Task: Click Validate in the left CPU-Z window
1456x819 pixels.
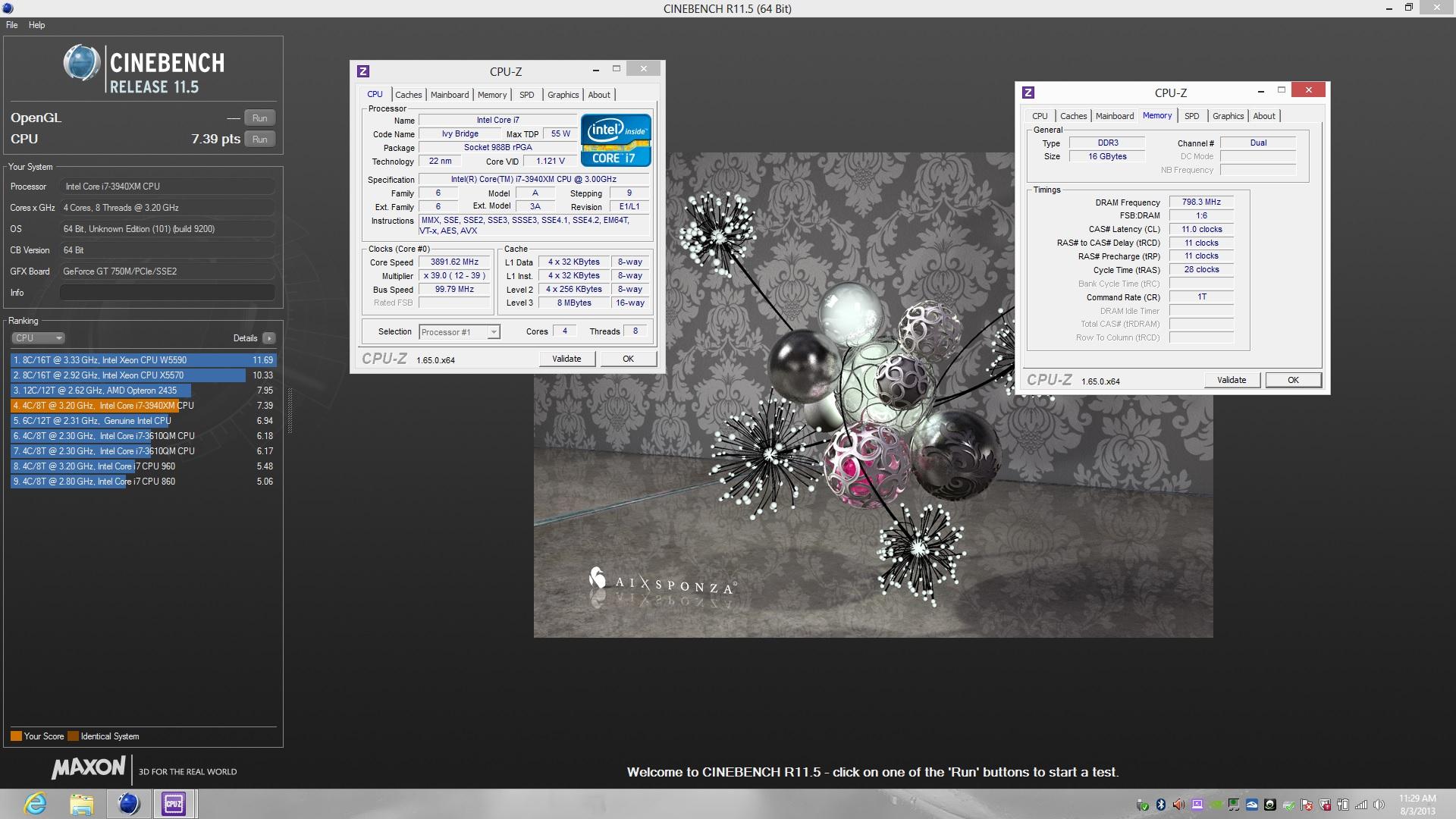Action: (x=566, y=359)
